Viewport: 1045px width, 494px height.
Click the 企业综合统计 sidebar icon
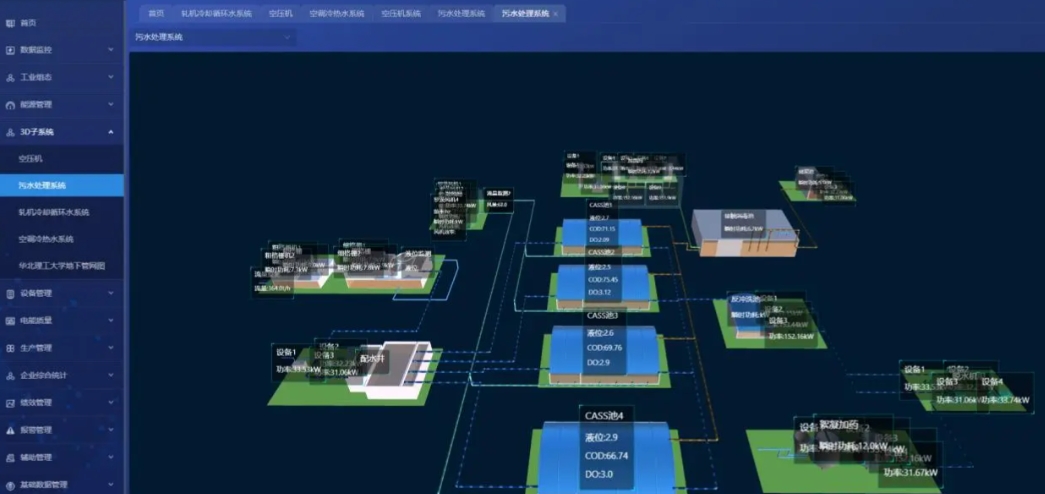[x=10, y=375]
